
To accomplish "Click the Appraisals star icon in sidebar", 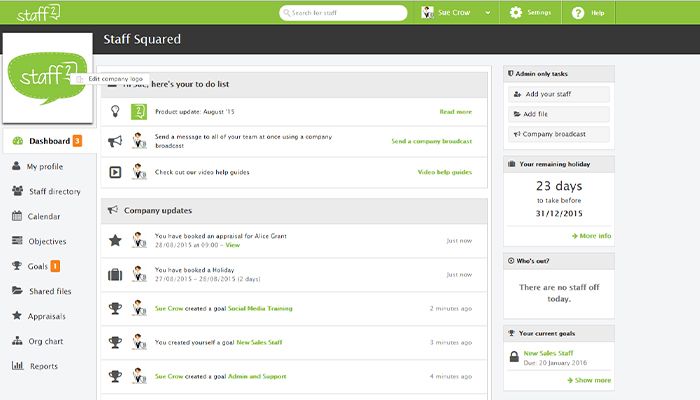I will (x=17, y=316).
